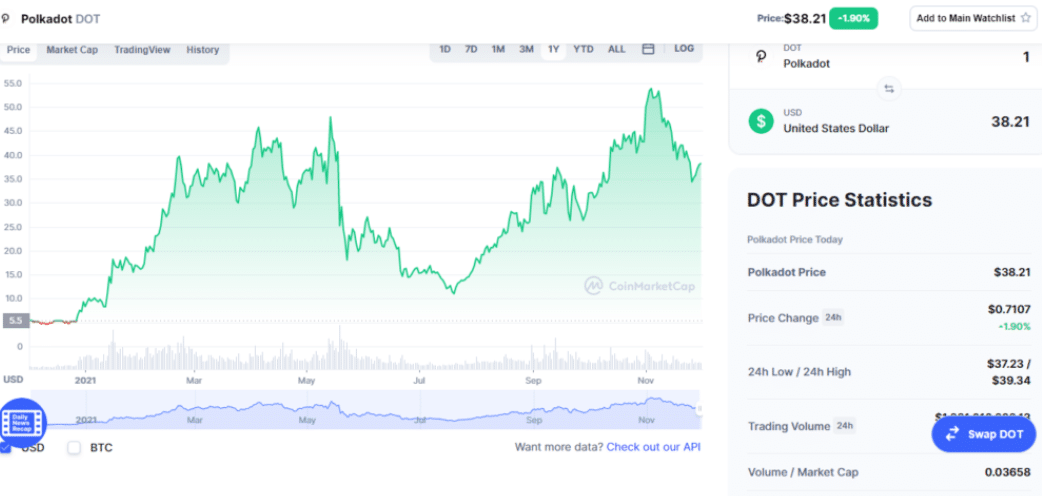Toggle LOG scale on chart
Image resolution: width=1042 pixels, height=496 pixels.
tap(684, 49)
